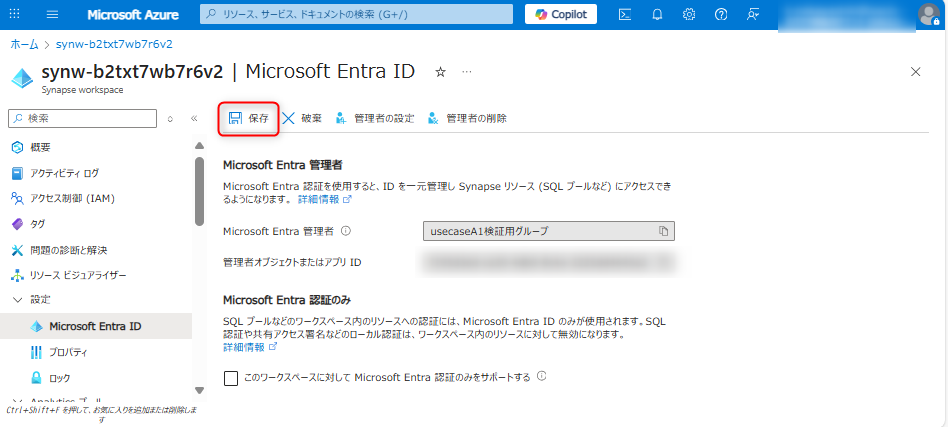The width and height of the screenshot is (948, 427).
Task: Open the account avatar menu
Action: (x=929, y=15)
